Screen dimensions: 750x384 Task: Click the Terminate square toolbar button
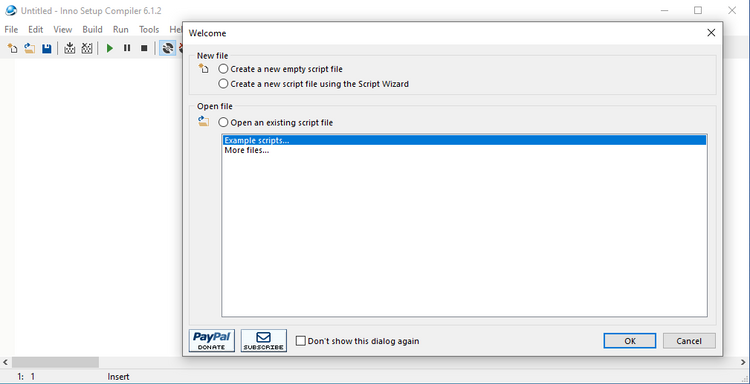[x=143, y=48]
